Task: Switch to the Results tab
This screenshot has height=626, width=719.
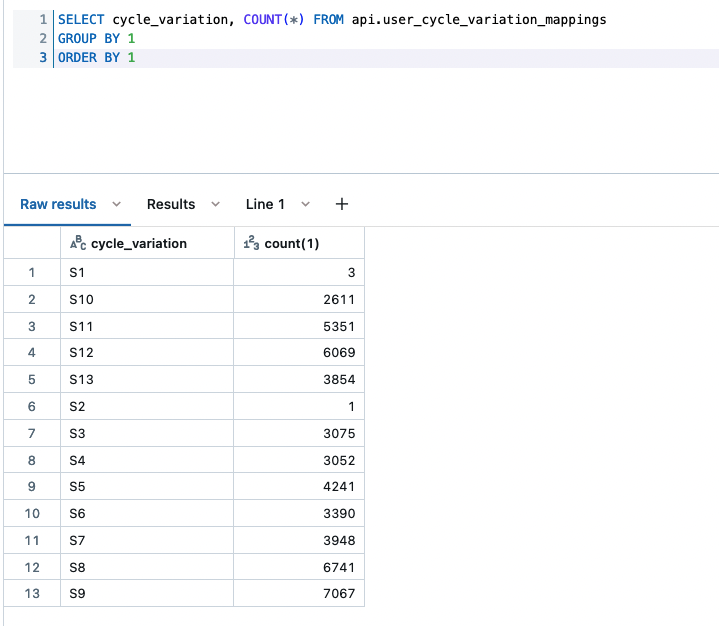Action: (x=171, y=204)
